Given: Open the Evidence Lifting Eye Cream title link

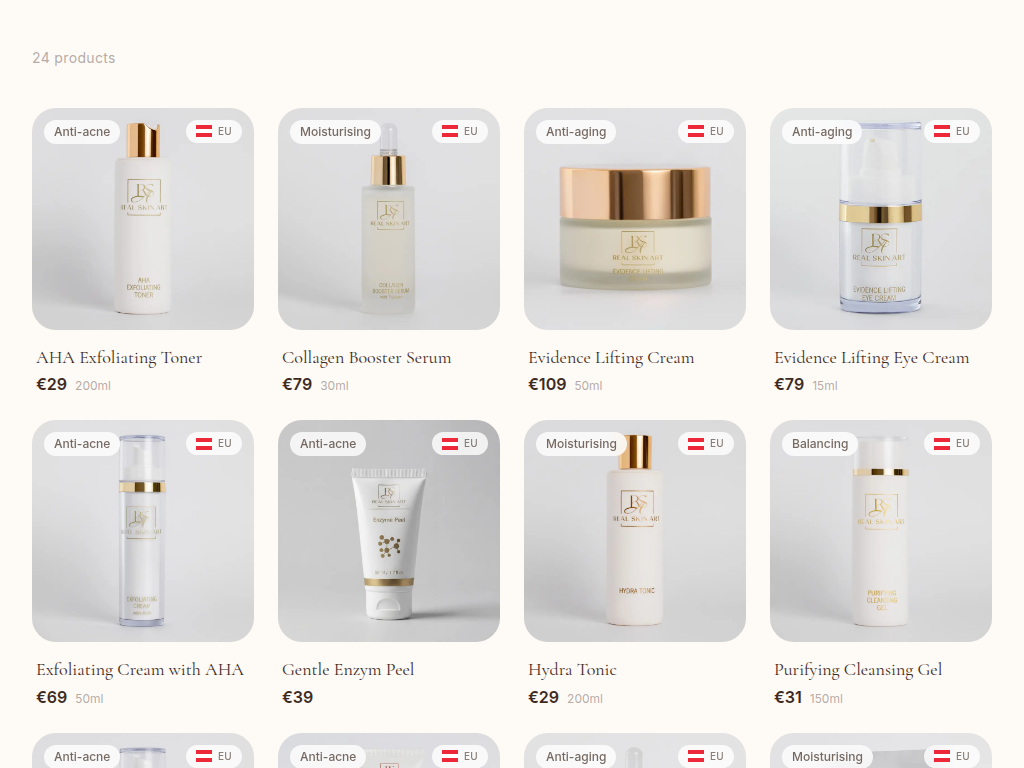Looking at the screenshot, I should 872,358.
